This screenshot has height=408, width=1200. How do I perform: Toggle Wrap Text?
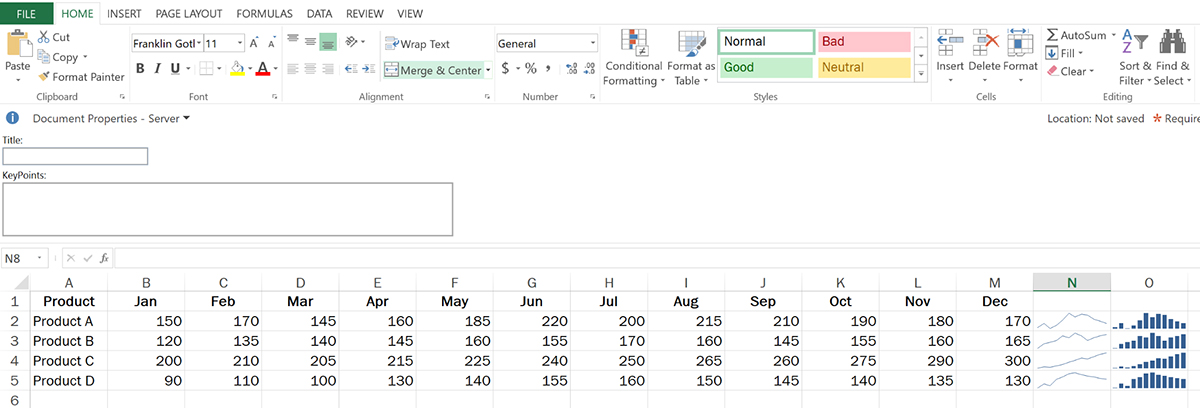(418, 44)
